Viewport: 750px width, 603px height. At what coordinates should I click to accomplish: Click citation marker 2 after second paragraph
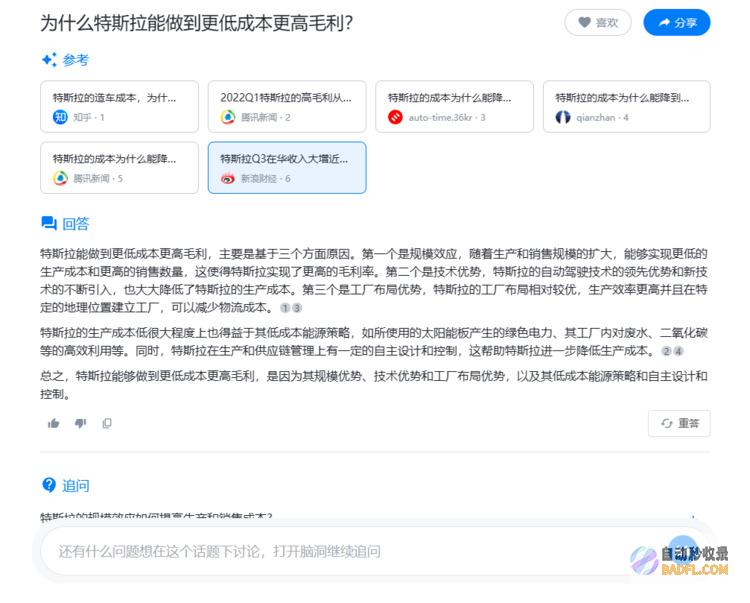(666, 351)
